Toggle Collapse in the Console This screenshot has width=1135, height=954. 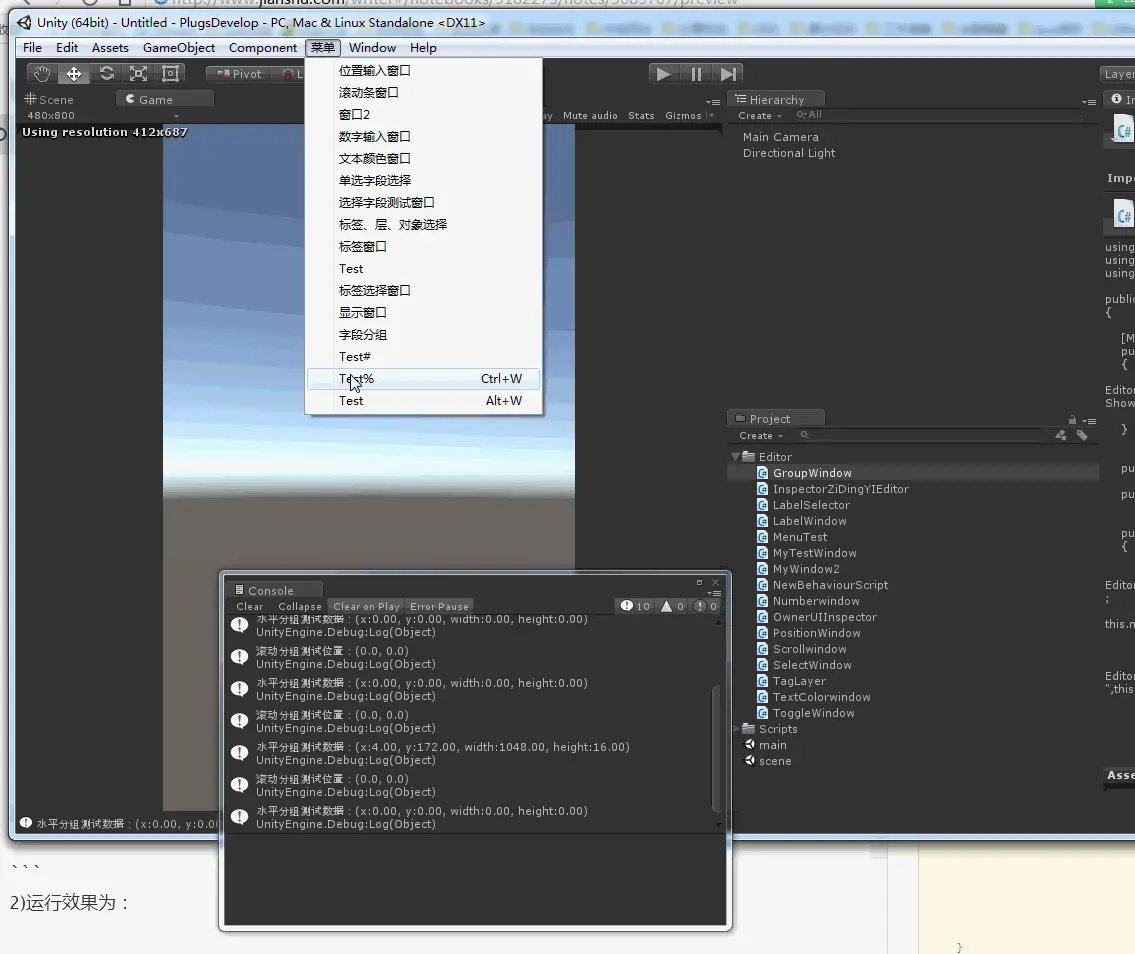tap(300, 607)
